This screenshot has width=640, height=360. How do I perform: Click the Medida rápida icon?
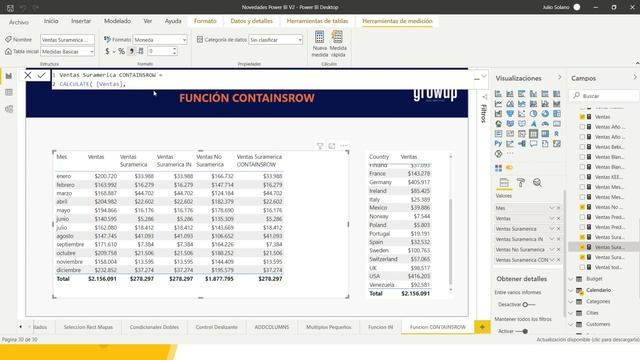pyautogui.click(x=337, y=37)
